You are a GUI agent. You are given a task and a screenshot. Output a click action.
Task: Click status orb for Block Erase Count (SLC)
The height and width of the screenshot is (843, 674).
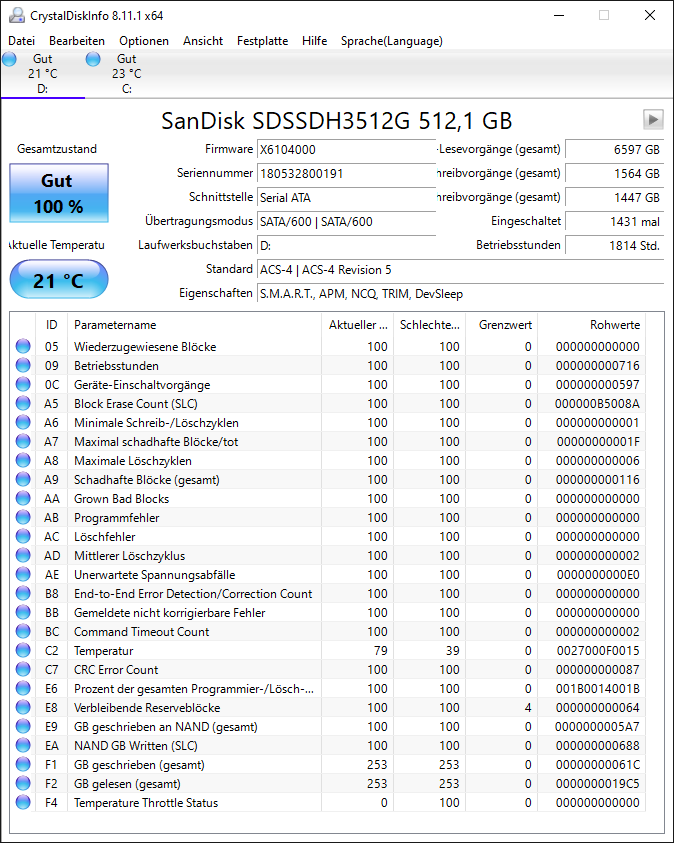pyautogui.click(x=23, y=403)
